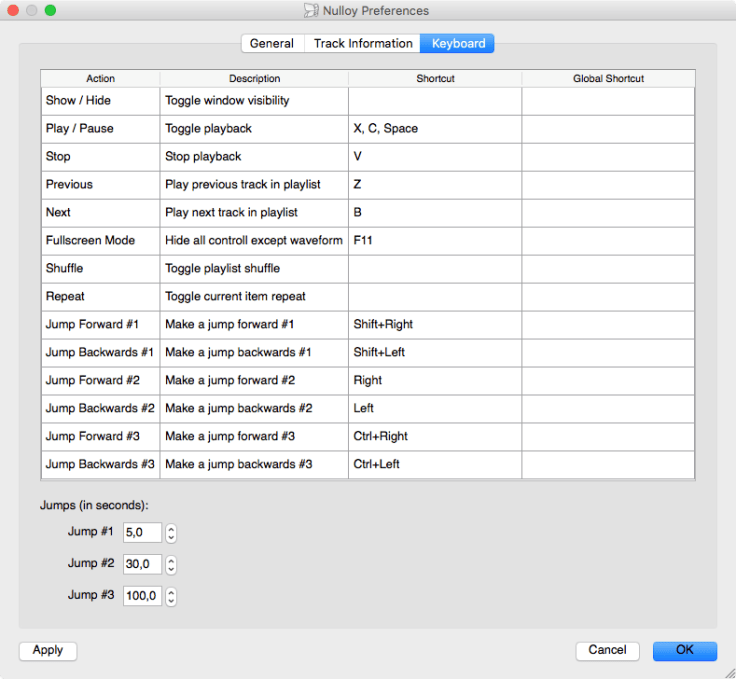Click the Jump #2 stepper arrows
The image size is (736, 679).
171,565
